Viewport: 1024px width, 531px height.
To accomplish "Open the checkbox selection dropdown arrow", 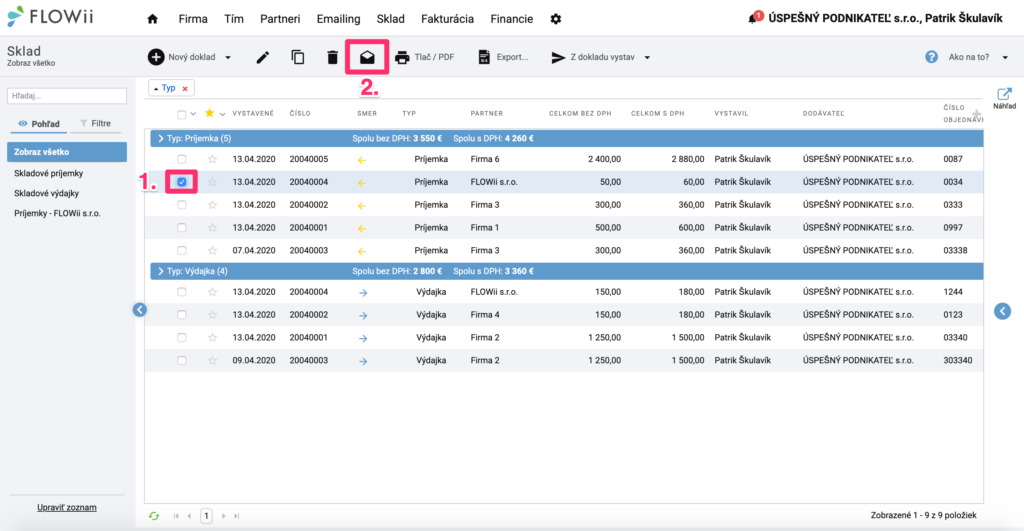I will [x=193, y=114].
